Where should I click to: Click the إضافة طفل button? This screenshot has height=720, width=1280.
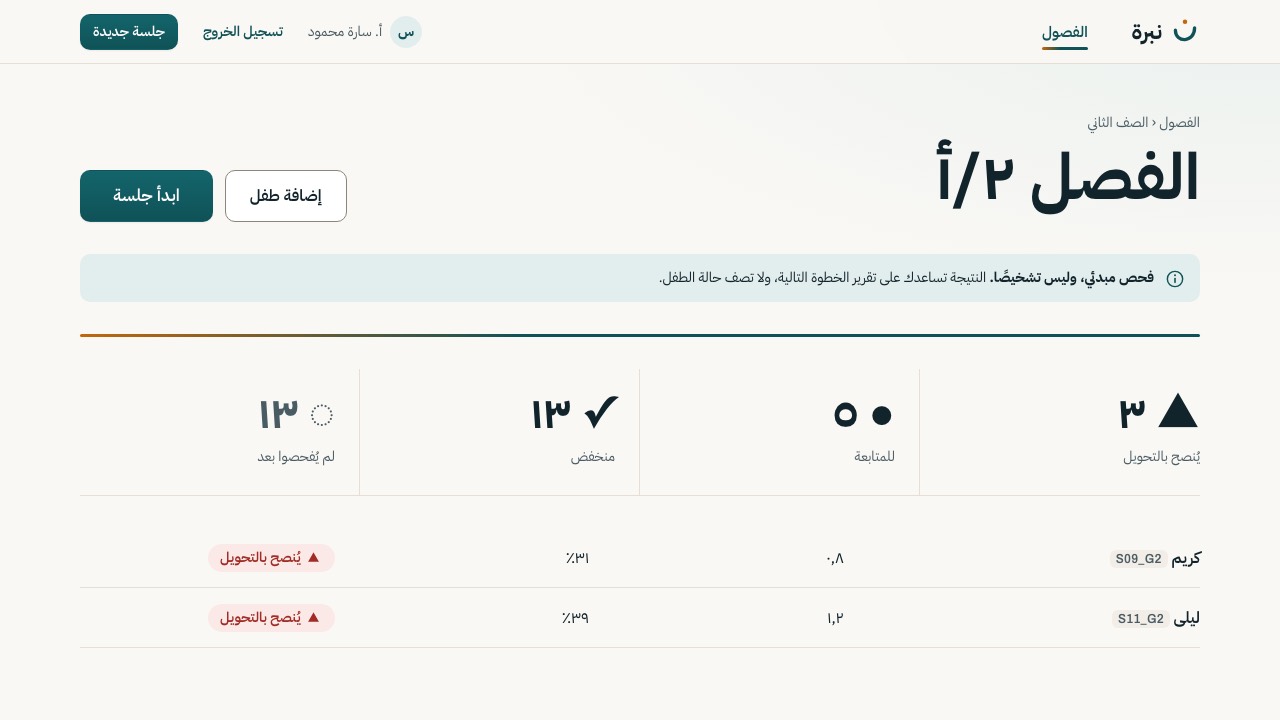point(286,196)
